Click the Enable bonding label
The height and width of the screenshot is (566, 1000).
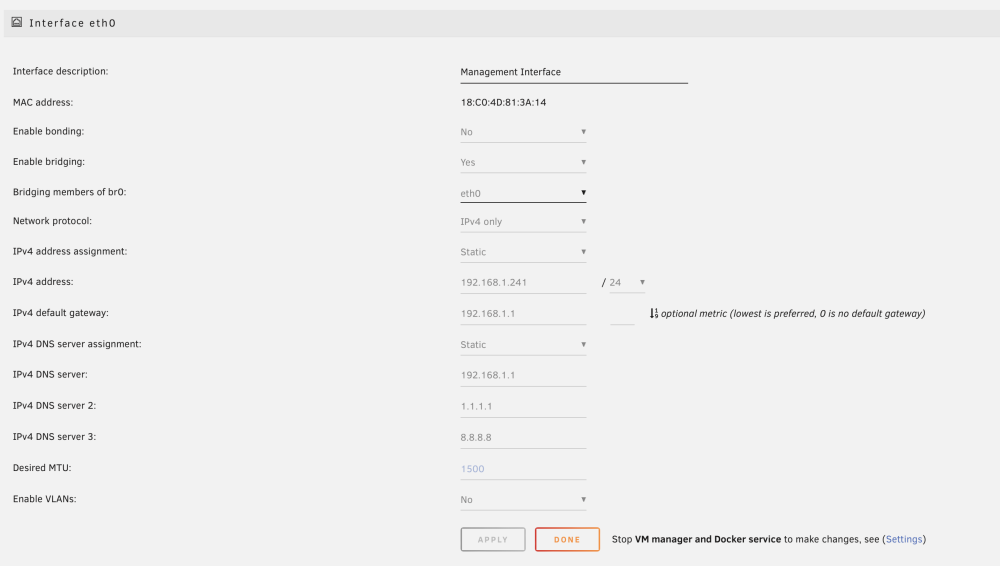(48, 131)
